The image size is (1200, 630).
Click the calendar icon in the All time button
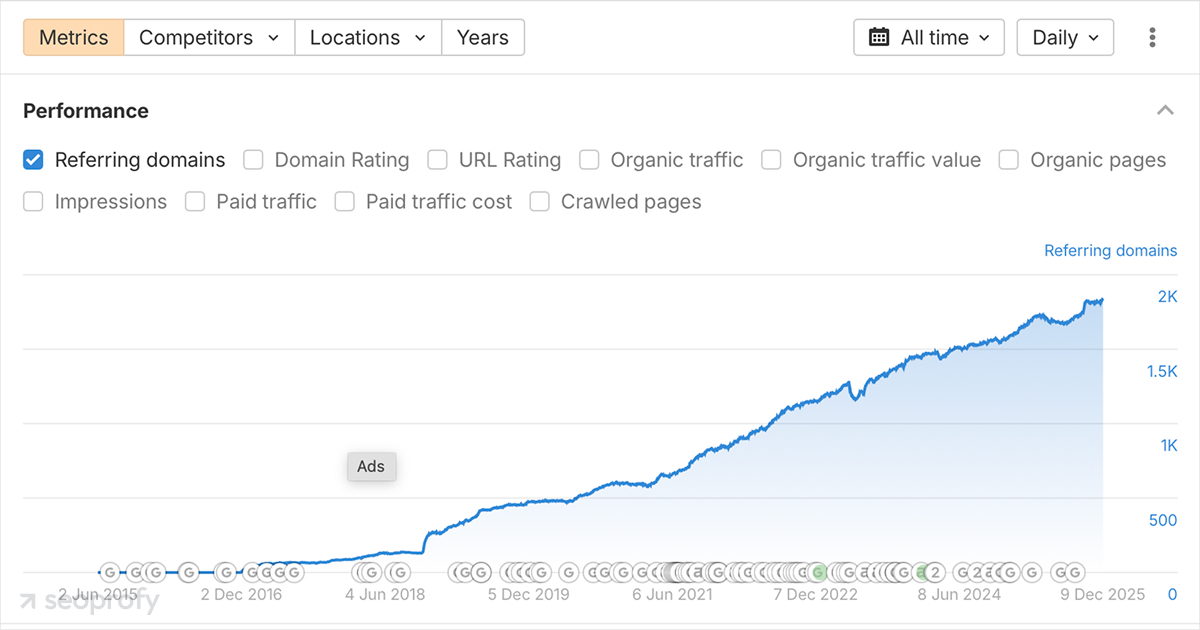(880, 37)
